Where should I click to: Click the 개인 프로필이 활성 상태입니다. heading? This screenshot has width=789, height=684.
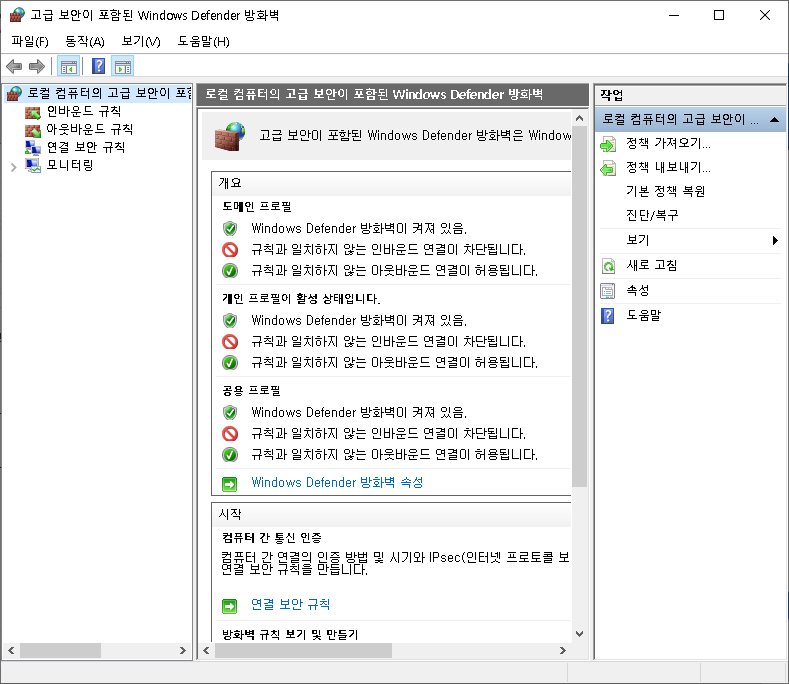click(x=301, y=298)
